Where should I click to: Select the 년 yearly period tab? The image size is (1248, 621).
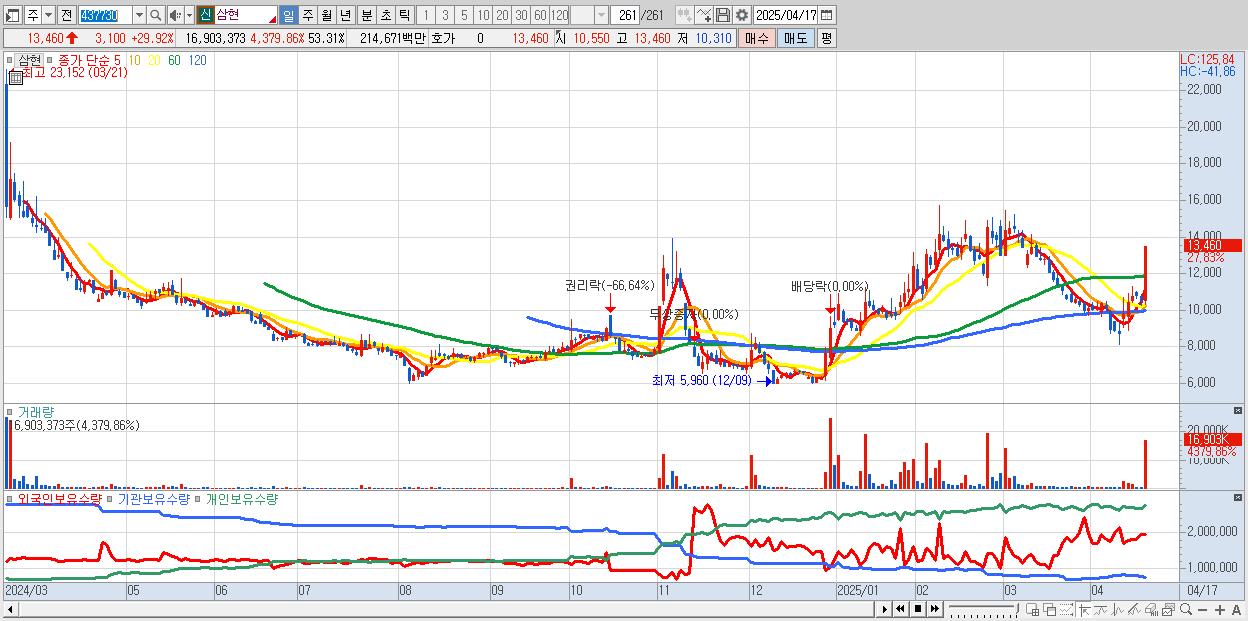pyautogui.click(x=345, y=15)
